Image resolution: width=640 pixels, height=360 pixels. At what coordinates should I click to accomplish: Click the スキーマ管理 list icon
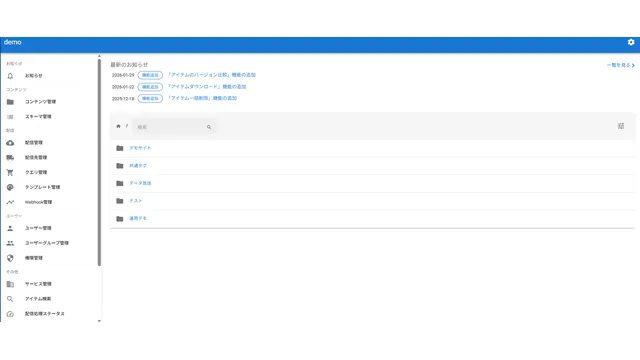coord(10,117)
